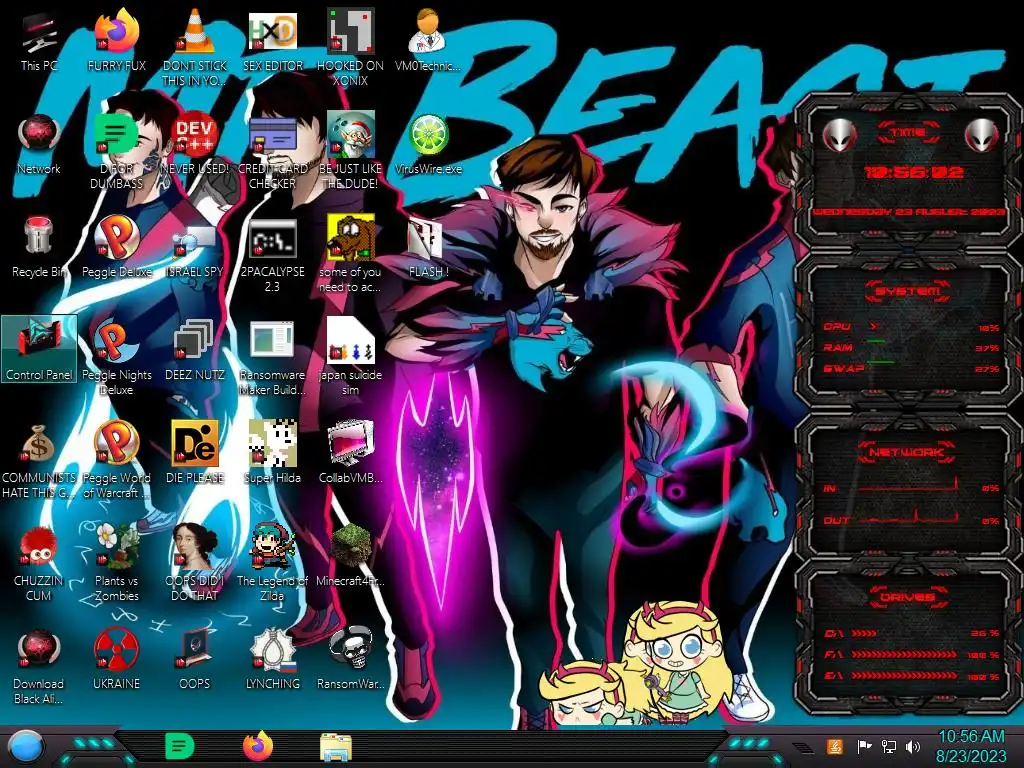The width and height of the screenshot is (1024, 768).
Task: Select the RansomWar skull icon
Action: (350, 660)
